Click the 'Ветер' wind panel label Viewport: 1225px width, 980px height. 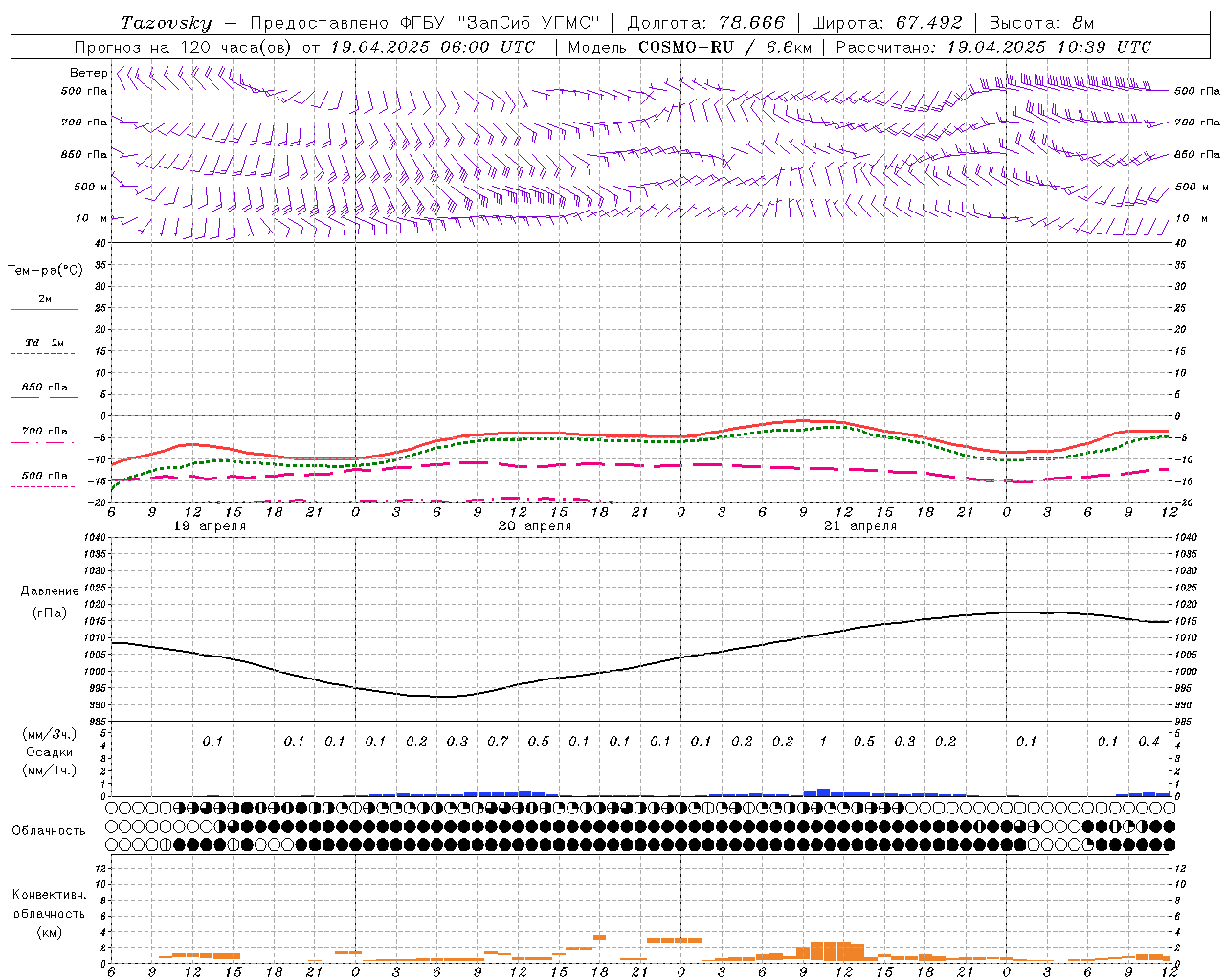coord(89,73)
